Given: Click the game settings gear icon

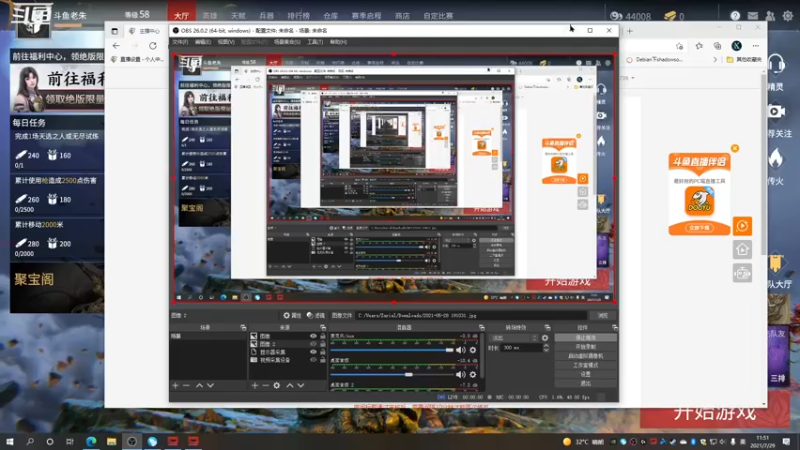Looking at the screenshot, I should coord(788,16).
